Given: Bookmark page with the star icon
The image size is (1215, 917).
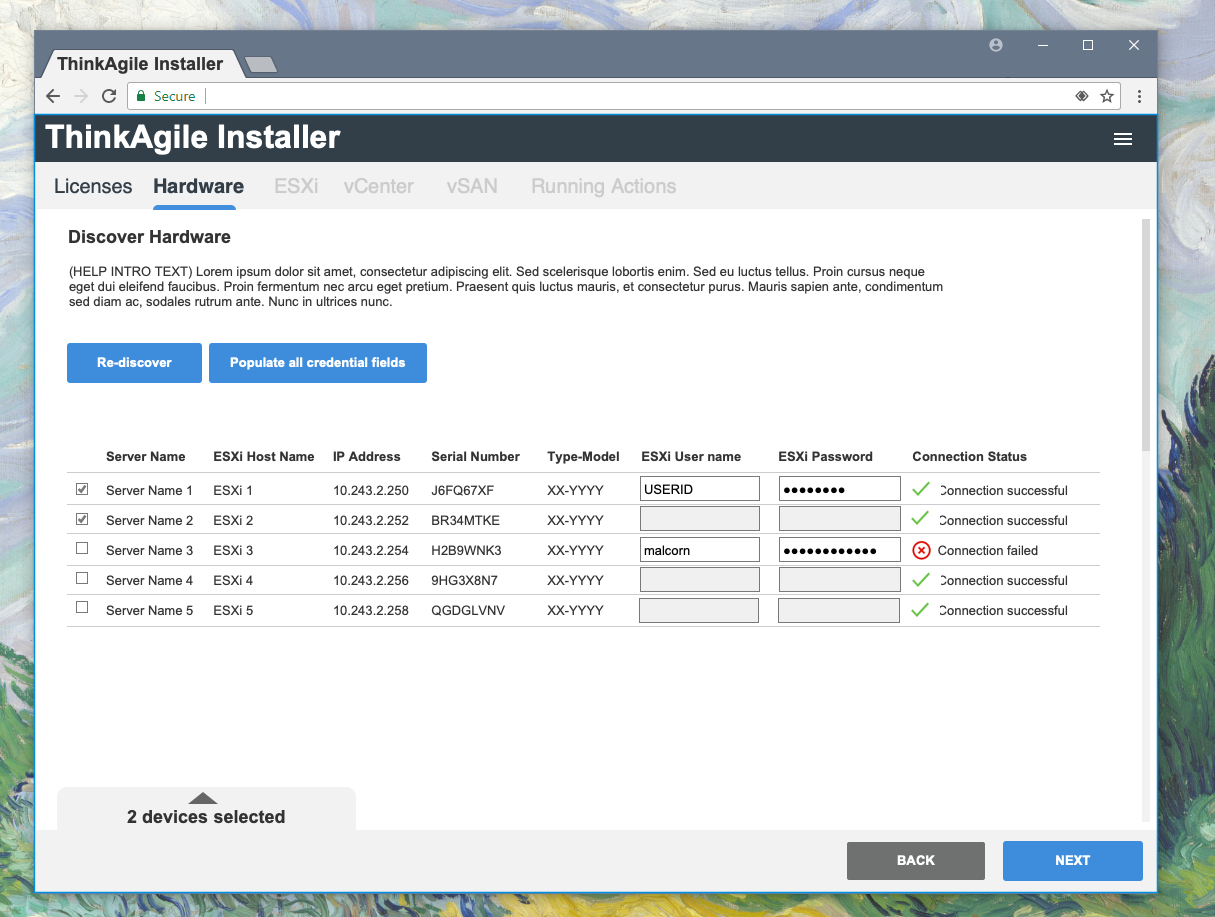Looking at the screenshot, I should (1107, 96).
